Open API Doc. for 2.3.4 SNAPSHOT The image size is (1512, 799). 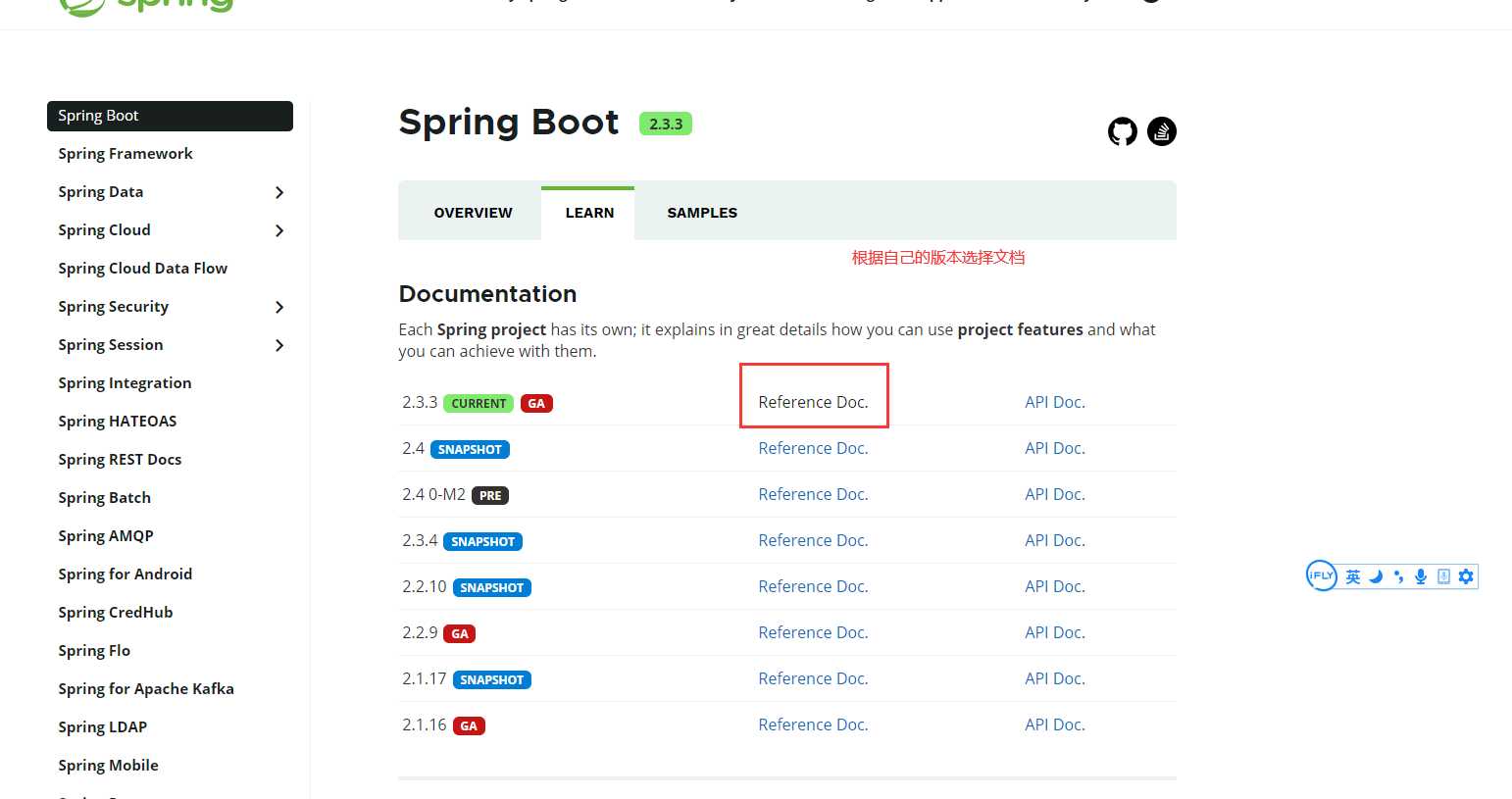coord(1055,540)
